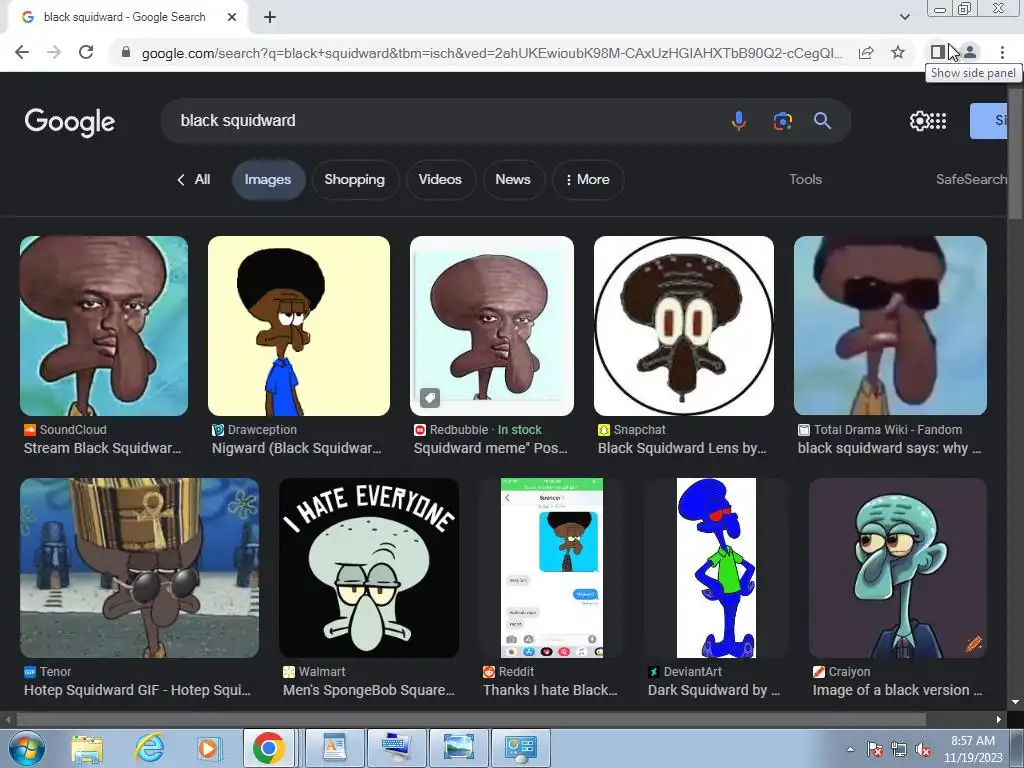Open Chrome three-dot menu
Image resolution: width=1024 pixels, height=768 pixels.
[x=1002, y=52]
